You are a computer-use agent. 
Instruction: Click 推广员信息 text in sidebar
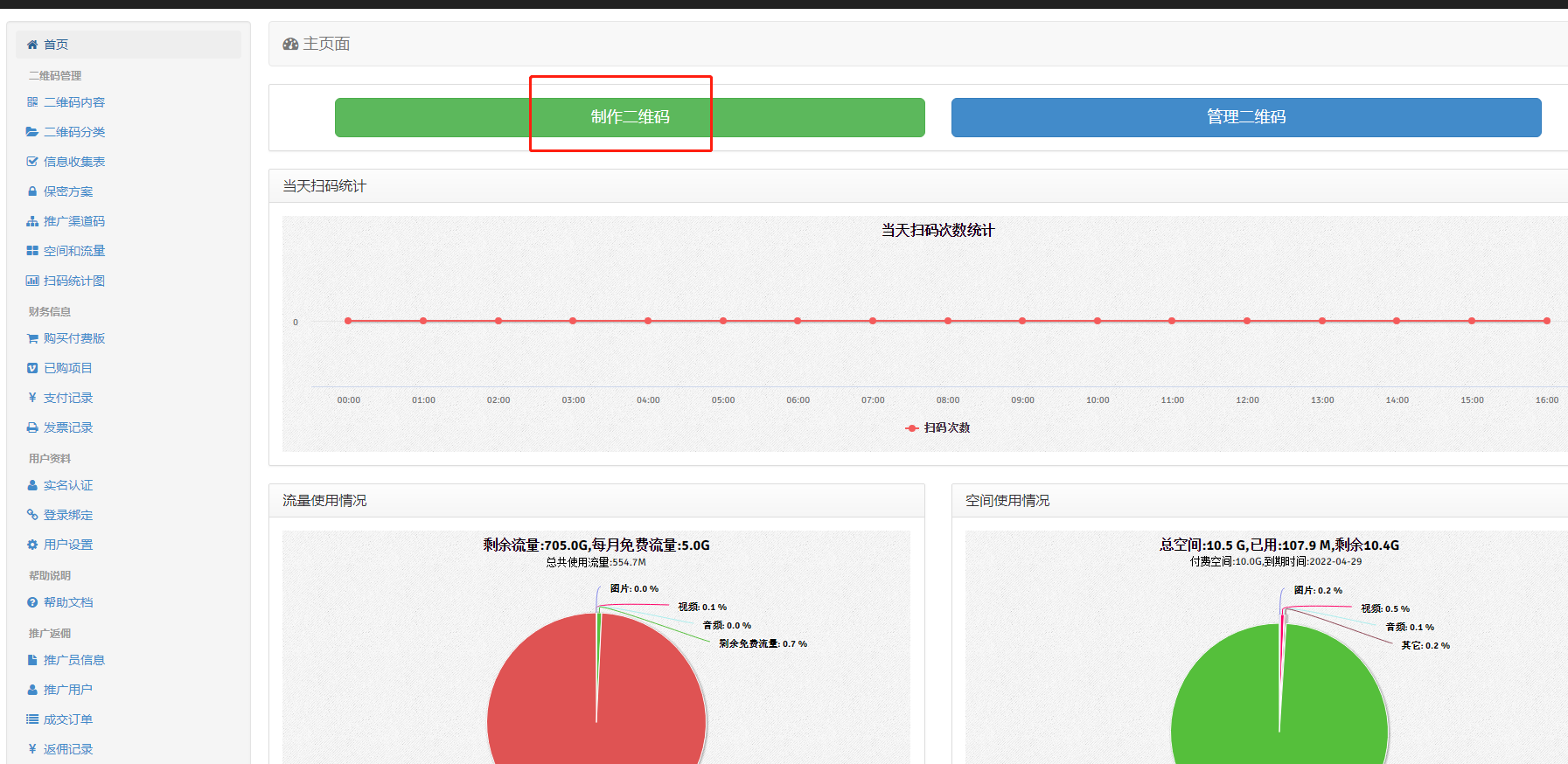coord(74,660)
